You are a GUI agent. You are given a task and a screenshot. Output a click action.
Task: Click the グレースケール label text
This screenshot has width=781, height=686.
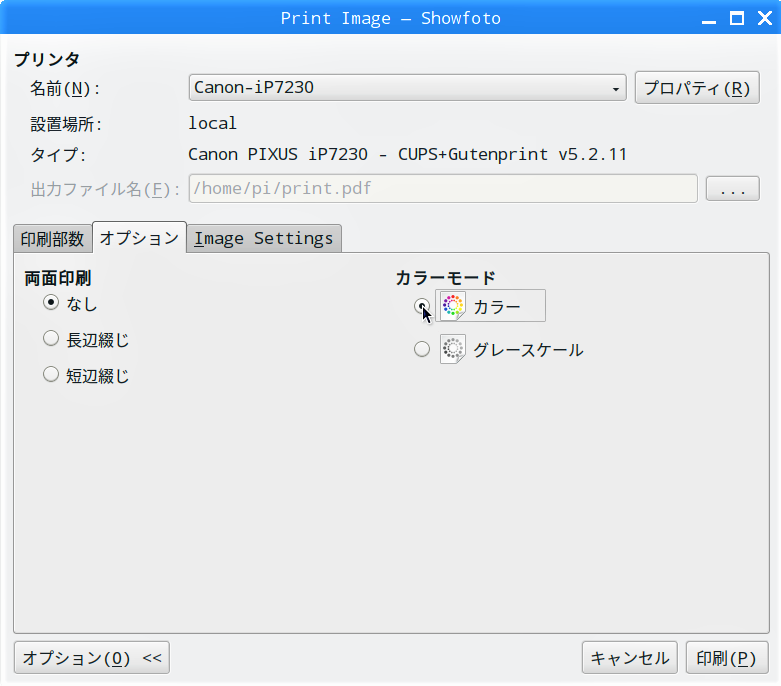coord(528,350)
